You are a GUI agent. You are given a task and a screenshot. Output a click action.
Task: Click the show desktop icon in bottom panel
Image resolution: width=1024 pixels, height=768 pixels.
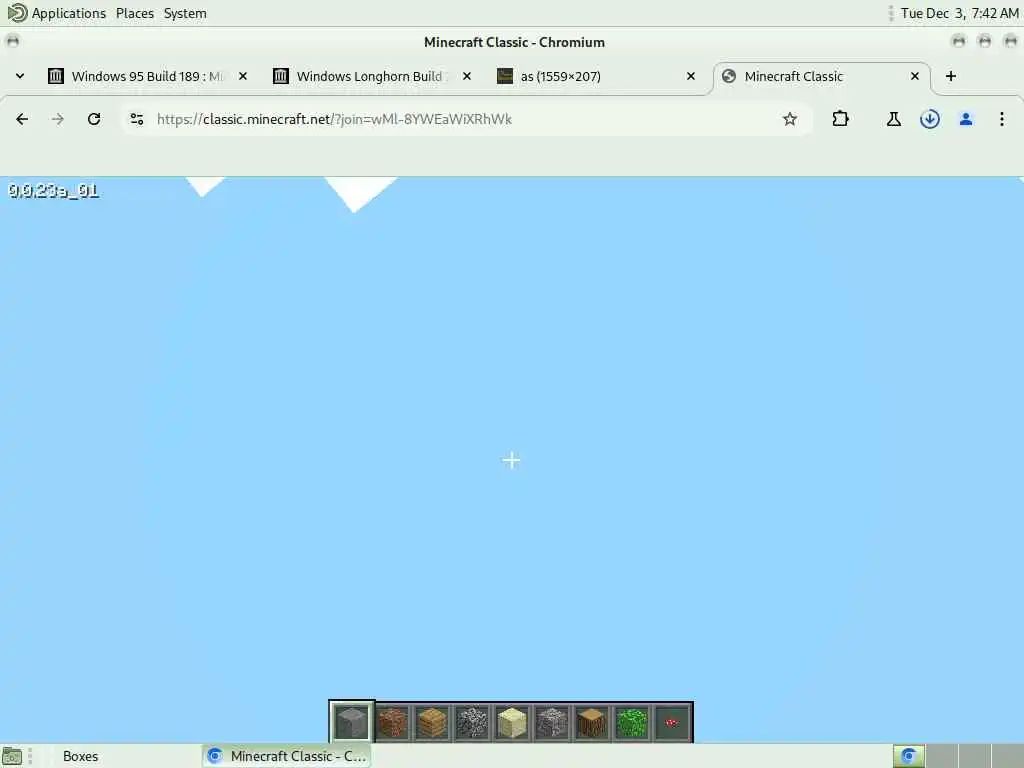point(12,756)
